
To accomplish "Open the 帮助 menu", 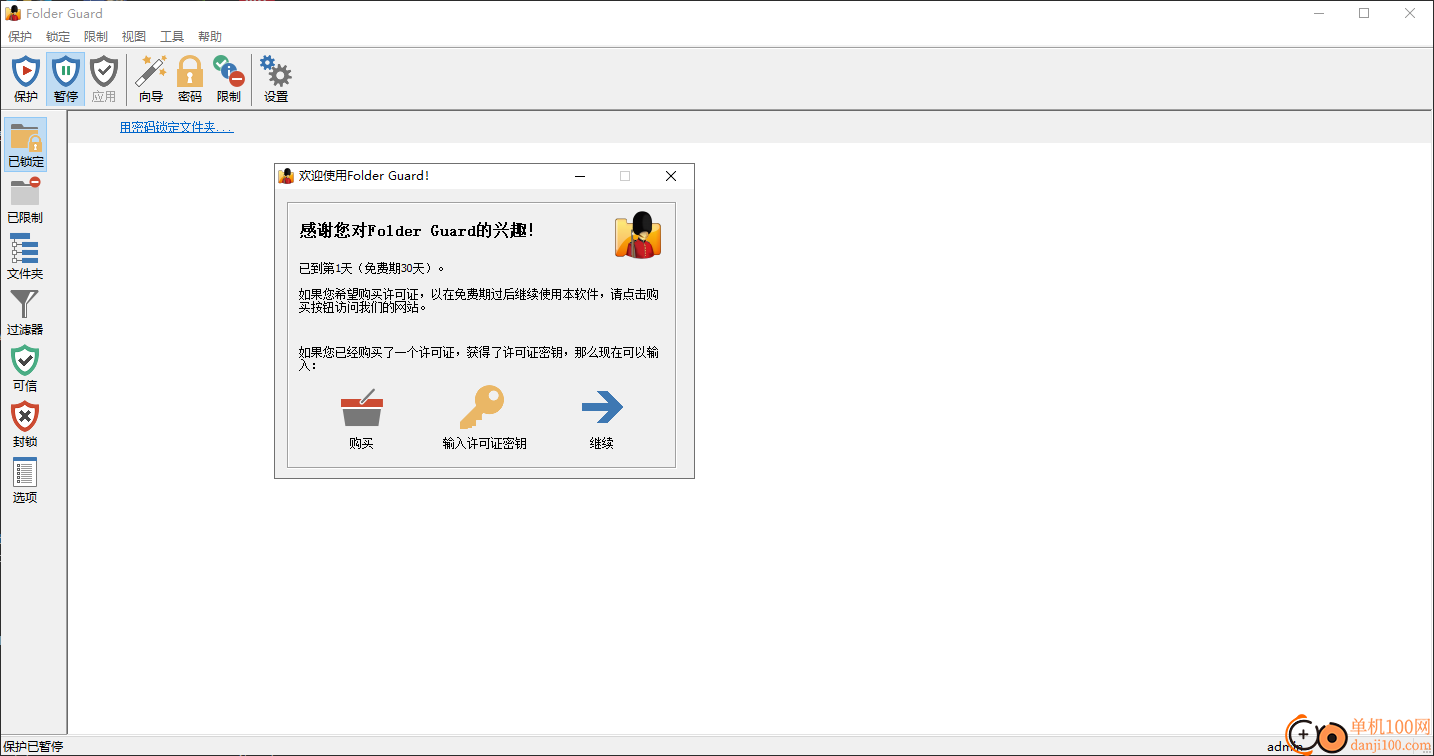I will (210, 37).
